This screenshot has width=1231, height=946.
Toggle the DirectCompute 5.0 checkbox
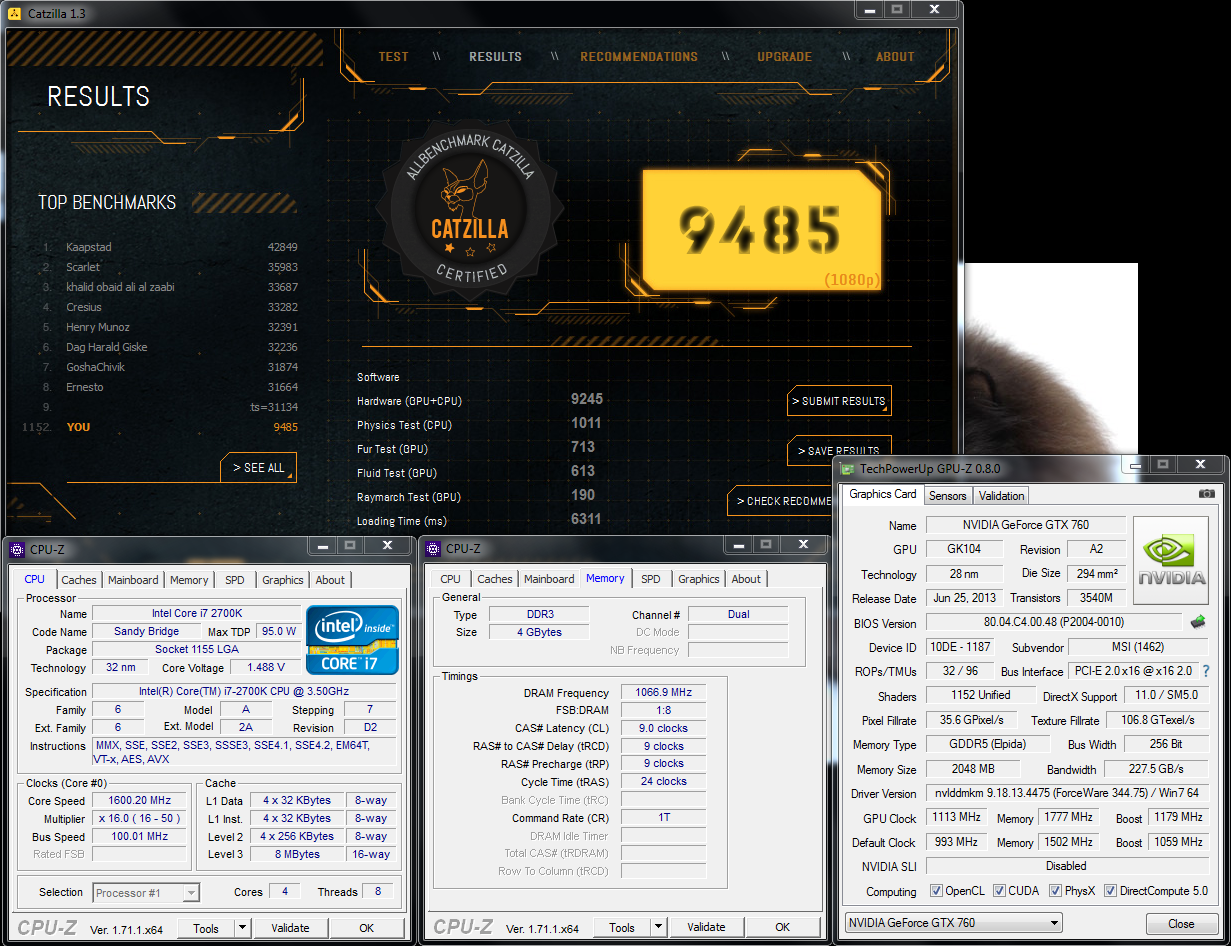tap(1110, 891)
